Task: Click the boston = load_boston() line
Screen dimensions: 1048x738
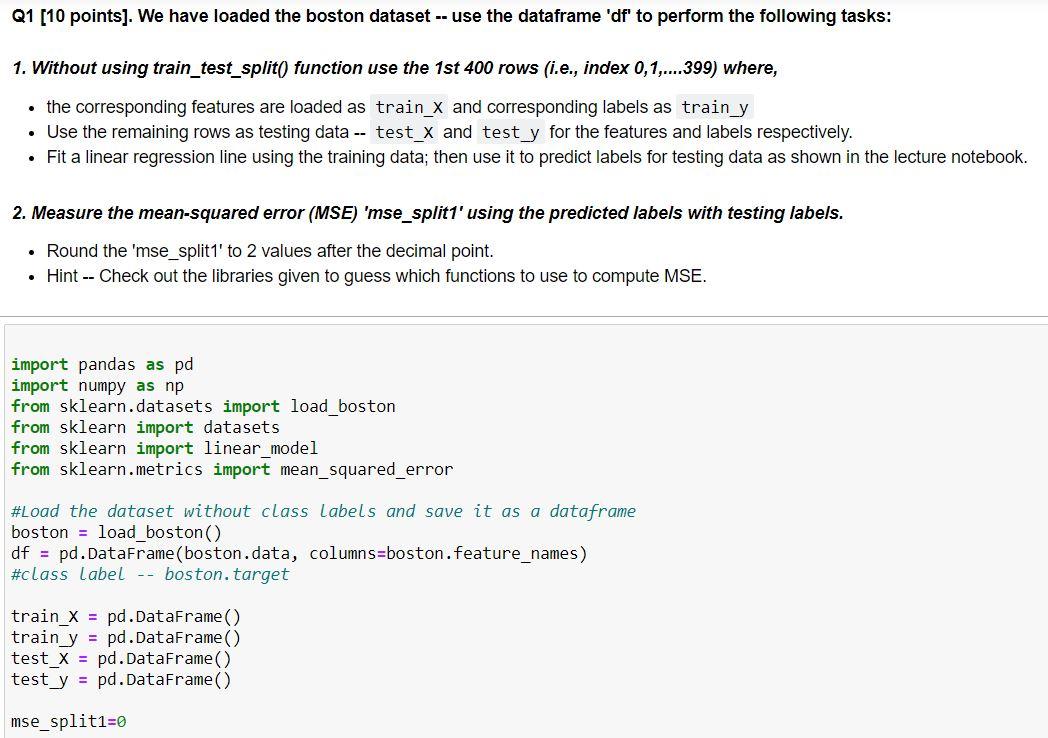Action: [x=116, y=532]
